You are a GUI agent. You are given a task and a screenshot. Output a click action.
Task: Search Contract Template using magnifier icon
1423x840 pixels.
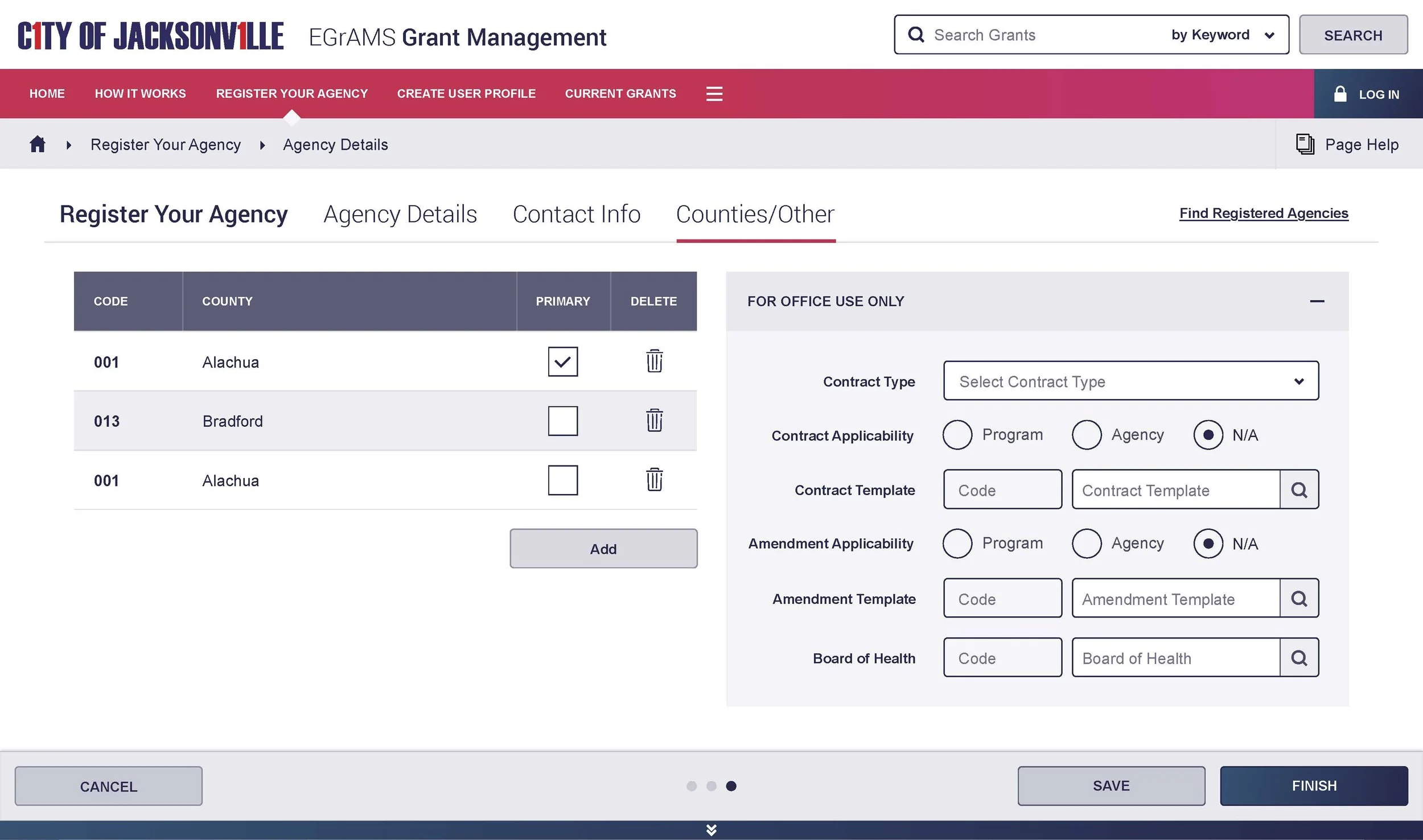(1298, 489)
